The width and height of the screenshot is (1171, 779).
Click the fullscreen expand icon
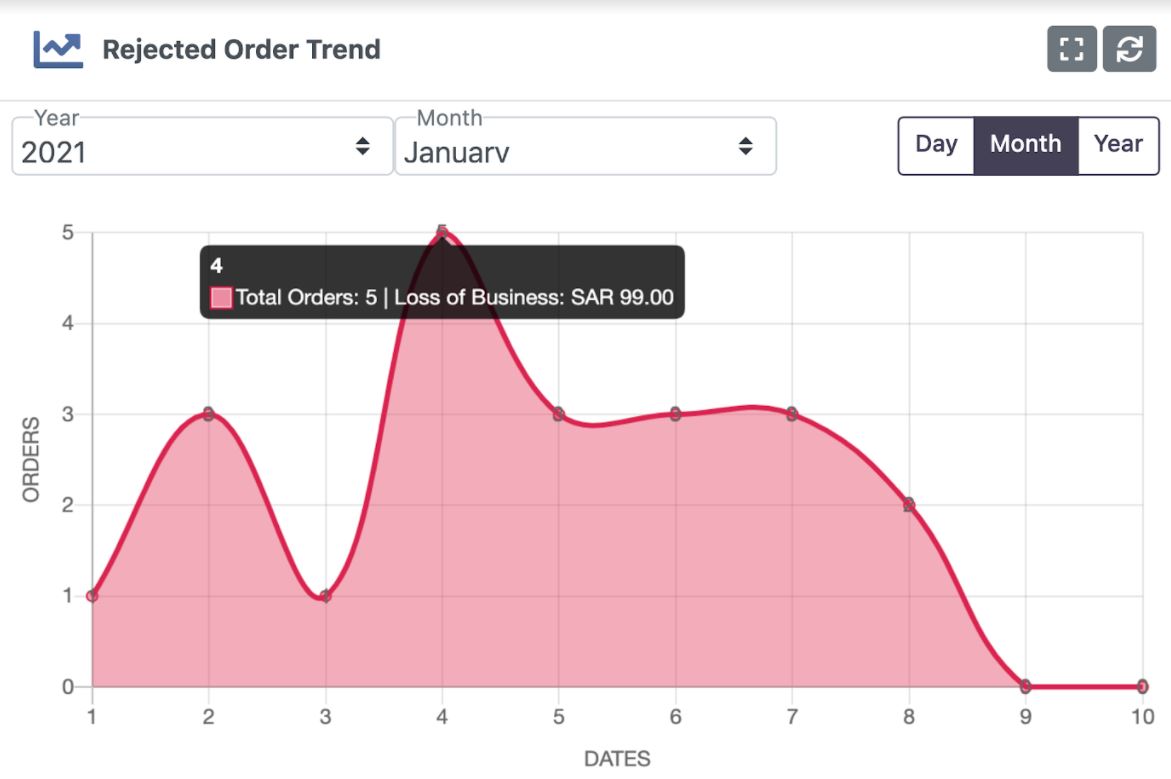(1072, 49)
